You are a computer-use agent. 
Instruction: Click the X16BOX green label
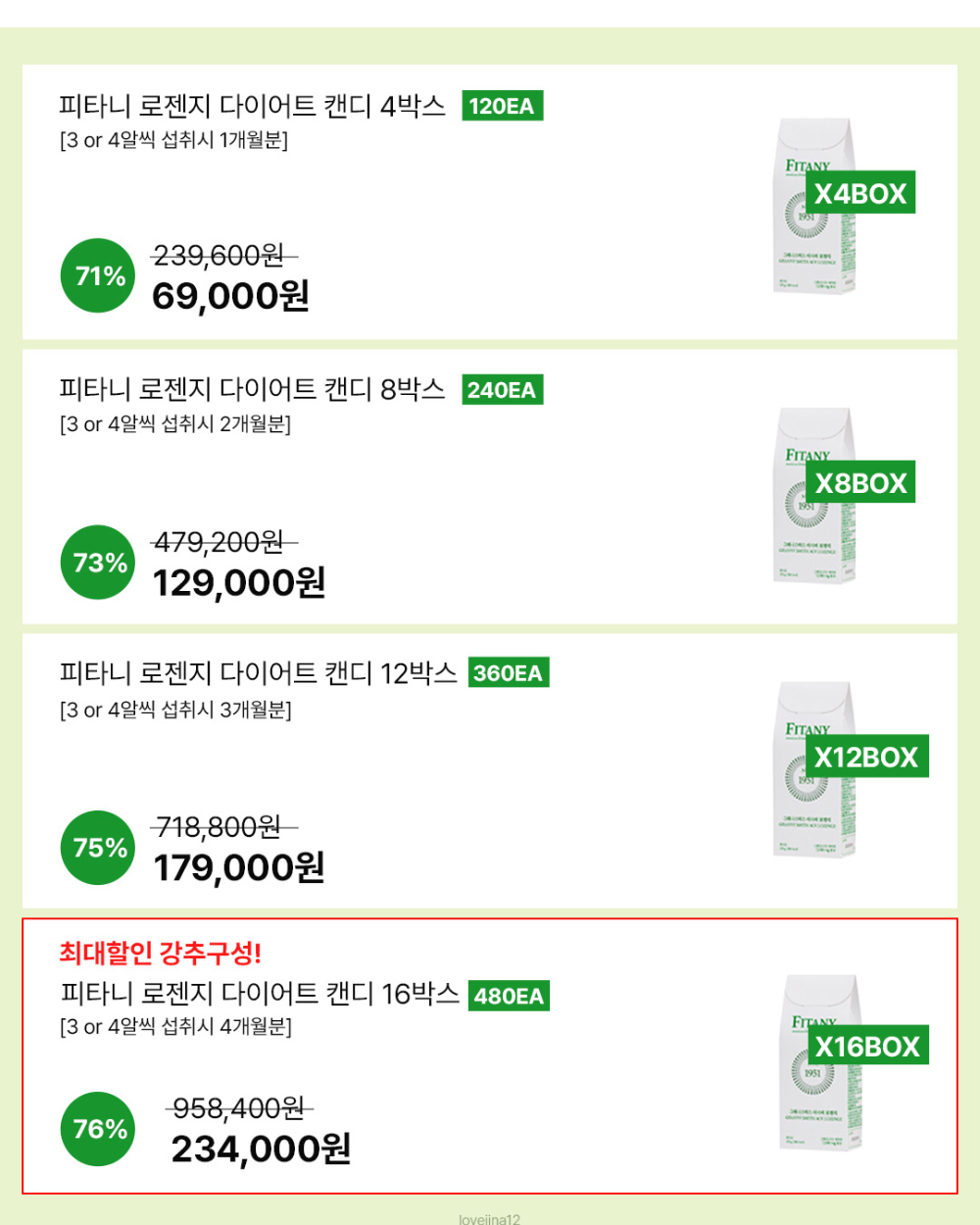tap(867, 1046)
